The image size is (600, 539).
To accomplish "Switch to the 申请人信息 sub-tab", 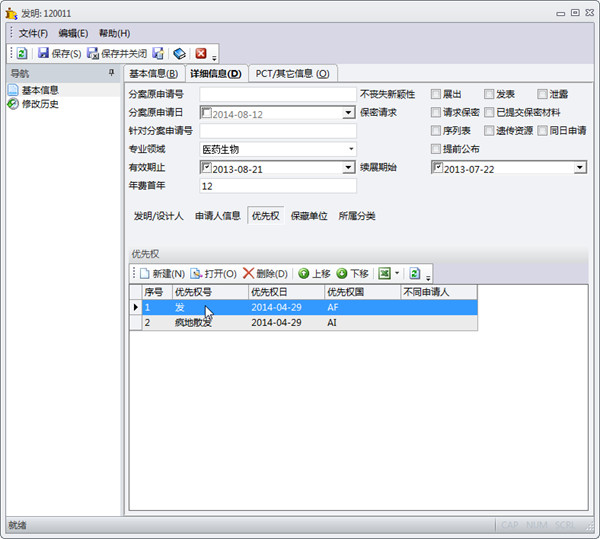I will [218, 216].
